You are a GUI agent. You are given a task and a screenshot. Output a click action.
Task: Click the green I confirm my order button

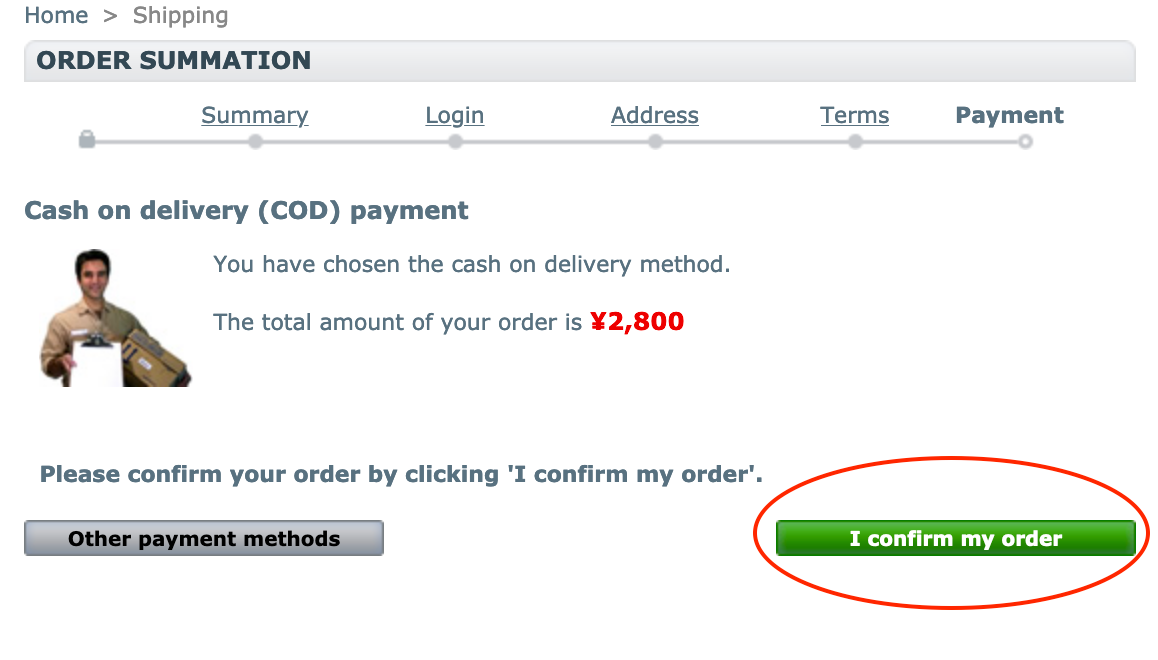click(x=956, y=538)
